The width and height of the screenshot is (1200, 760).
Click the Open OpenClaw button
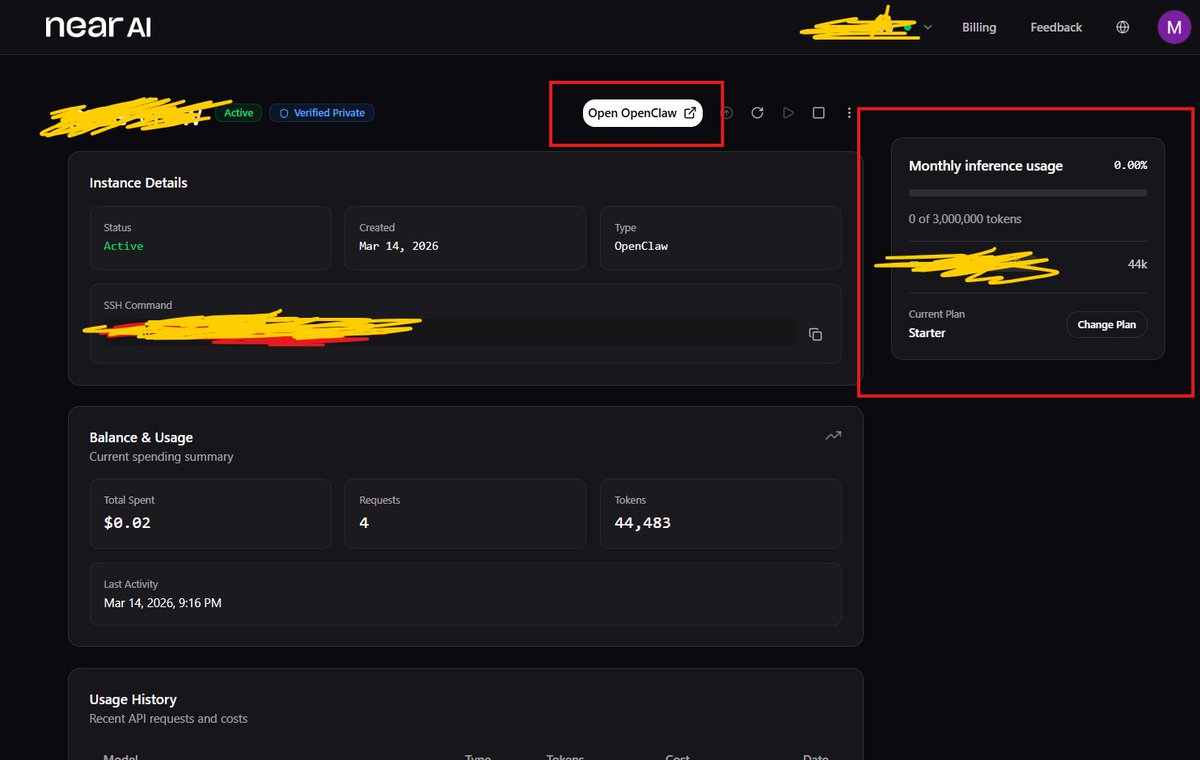point(642,113)
